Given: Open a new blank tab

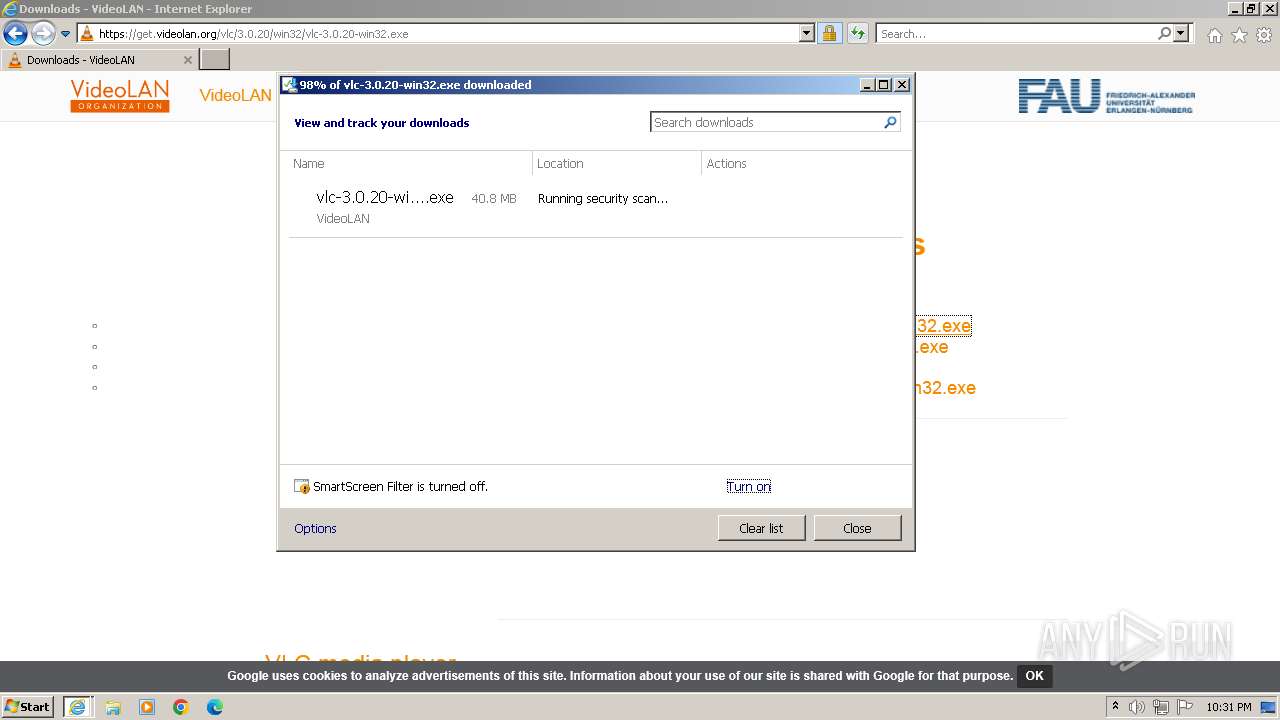Looking at the screenshot, I should [x=215, y=60].
